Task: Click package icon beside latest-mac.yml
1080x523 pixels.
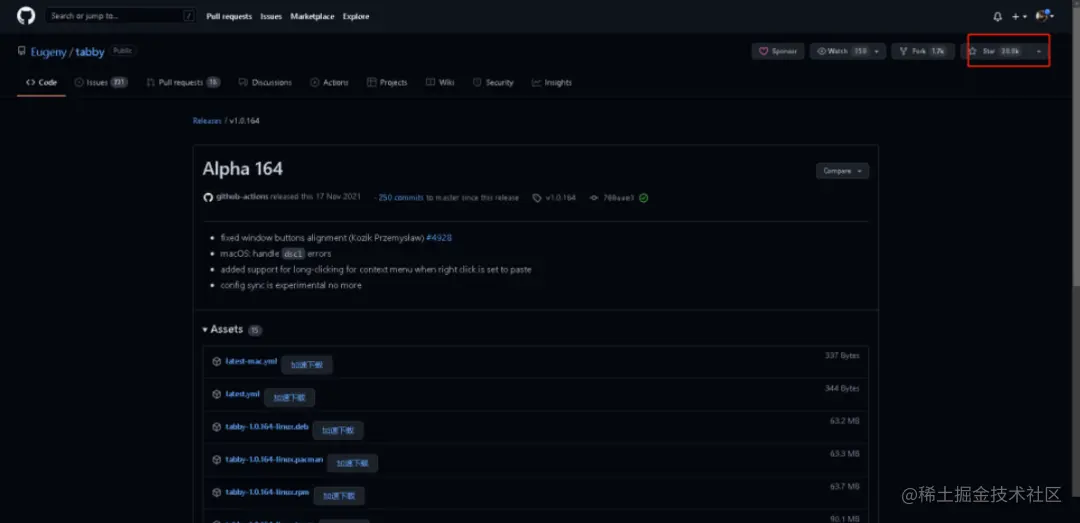Action: pyautogui.click(x=216, y=361)
